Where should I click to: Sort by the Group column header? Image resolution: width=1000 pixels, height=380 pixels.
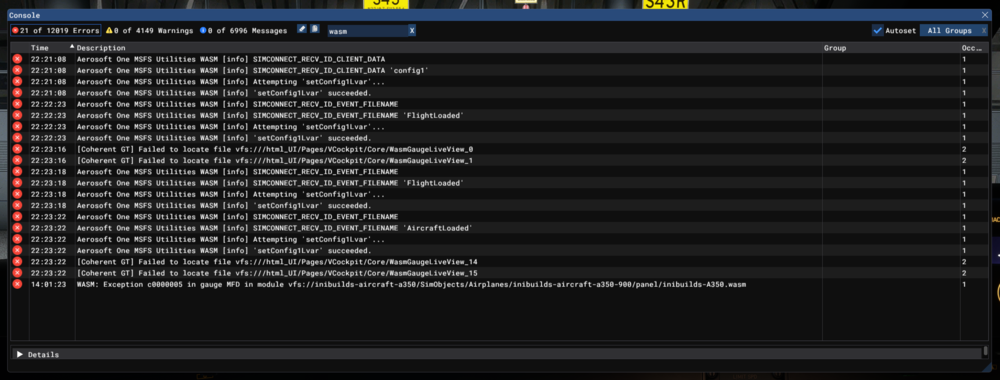[835, 48]
